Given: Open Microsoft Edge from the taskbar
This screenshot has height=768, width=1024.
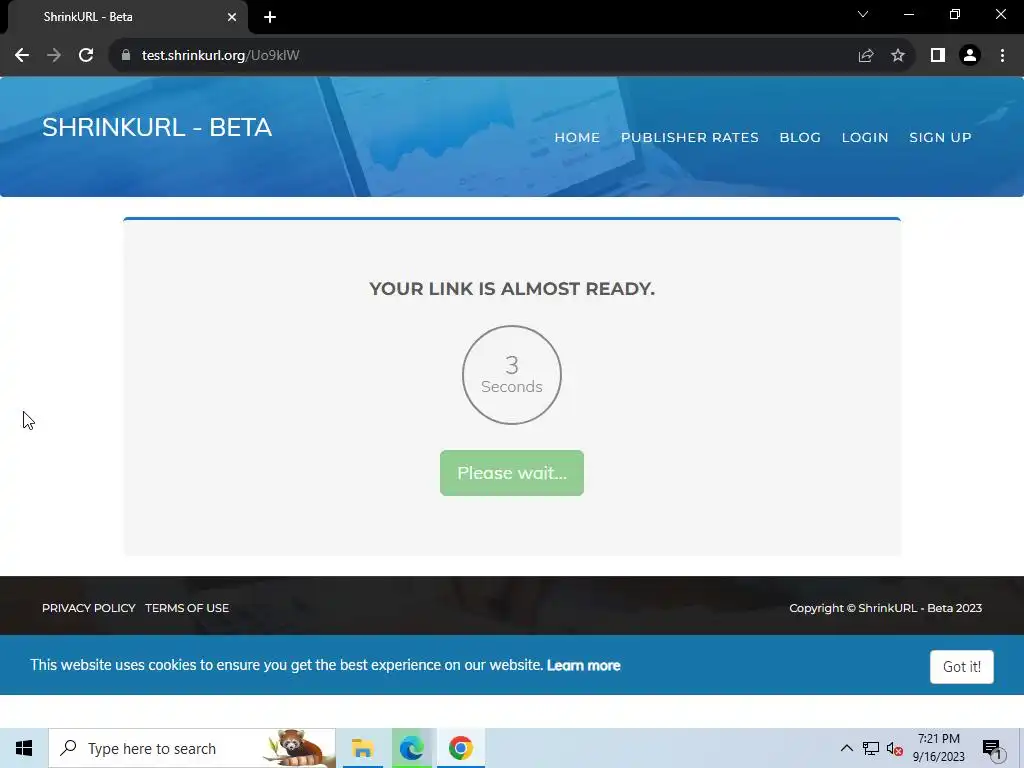Looking at the screenshot, I should coord(411,748).
